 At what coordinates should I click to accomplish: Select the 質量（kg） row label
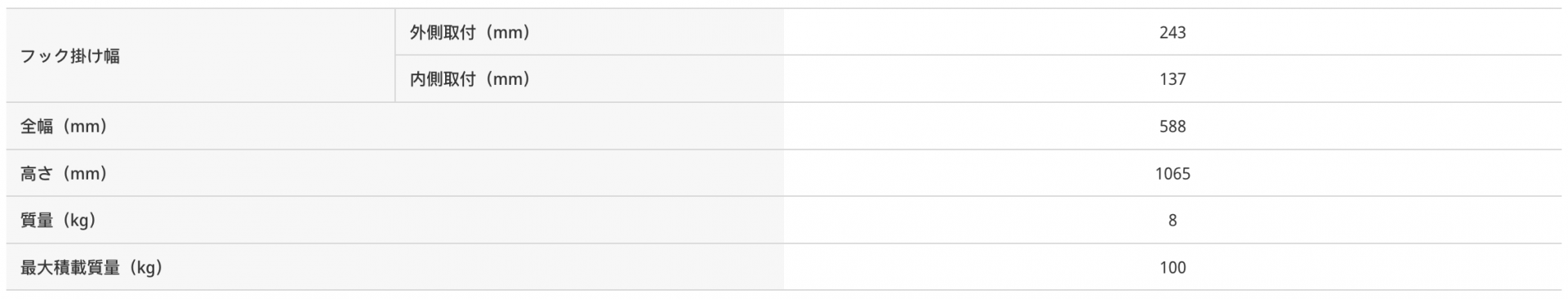point(394,220)
